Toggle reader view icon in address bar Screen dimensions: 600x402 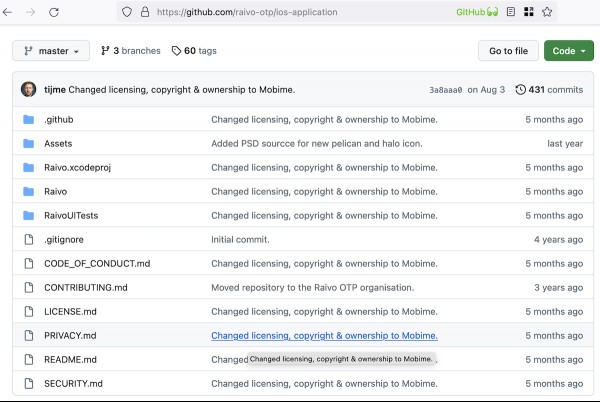[510, 12]
